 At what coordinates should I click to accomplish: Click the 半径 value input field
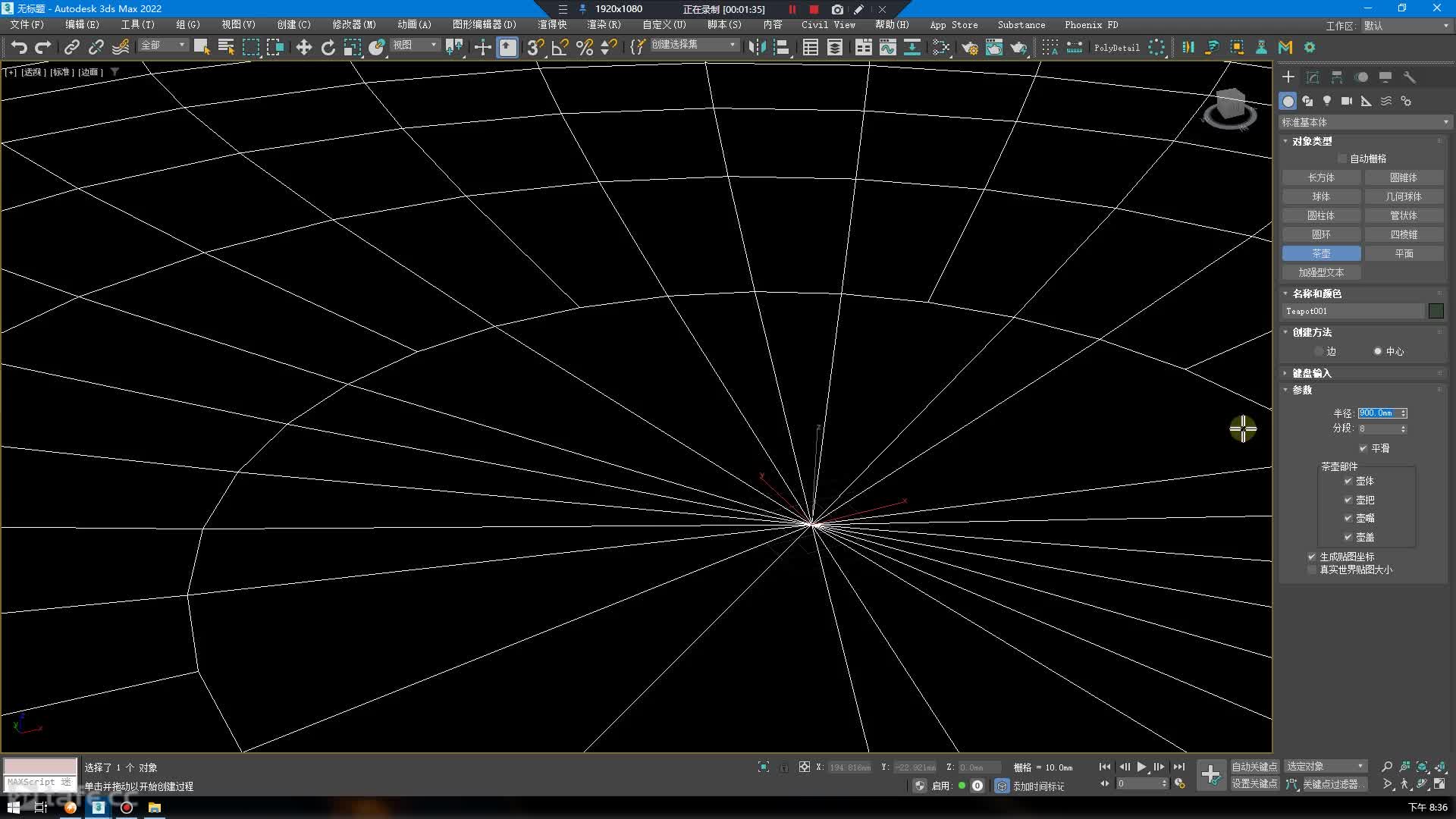(x=1378, y=413)
